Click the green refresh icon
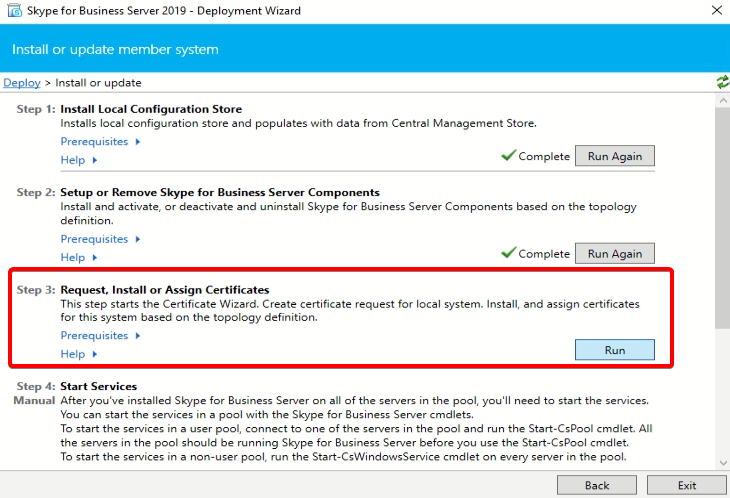The width and height of the screenshot is (730, 498). [722, 83]
